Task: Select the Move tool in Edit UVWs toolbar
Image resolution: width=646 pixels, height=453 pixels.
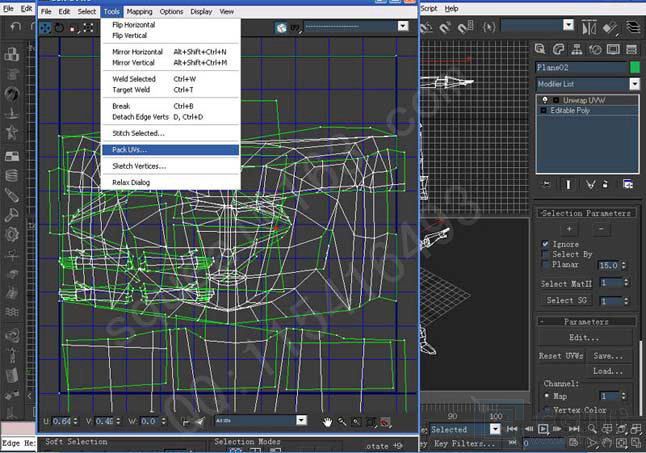Action: point(45,28)
